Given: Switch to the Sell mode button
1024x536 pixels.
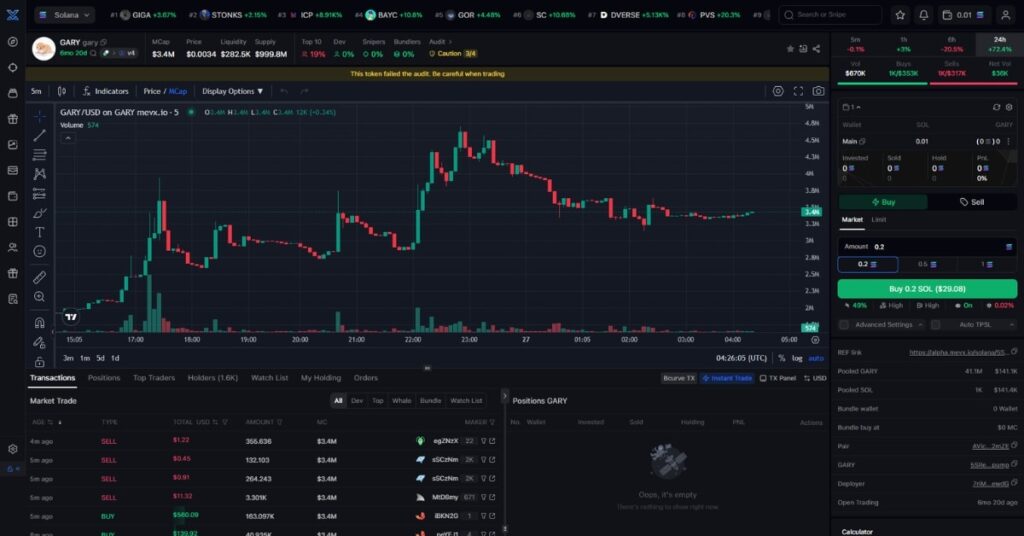Looking at the screenshot, I should tap(972, 202).
